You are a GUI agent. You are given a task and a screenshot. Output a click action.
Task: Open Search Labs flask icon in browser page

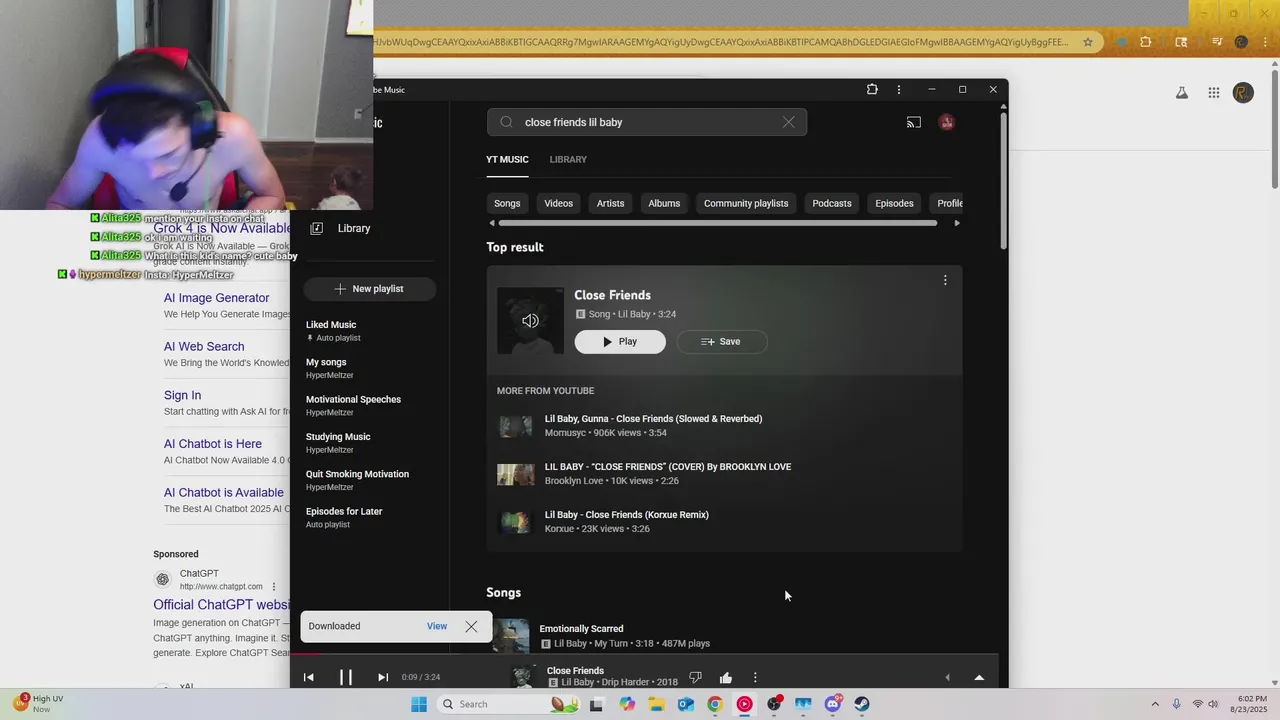[x=1181, y=93]
